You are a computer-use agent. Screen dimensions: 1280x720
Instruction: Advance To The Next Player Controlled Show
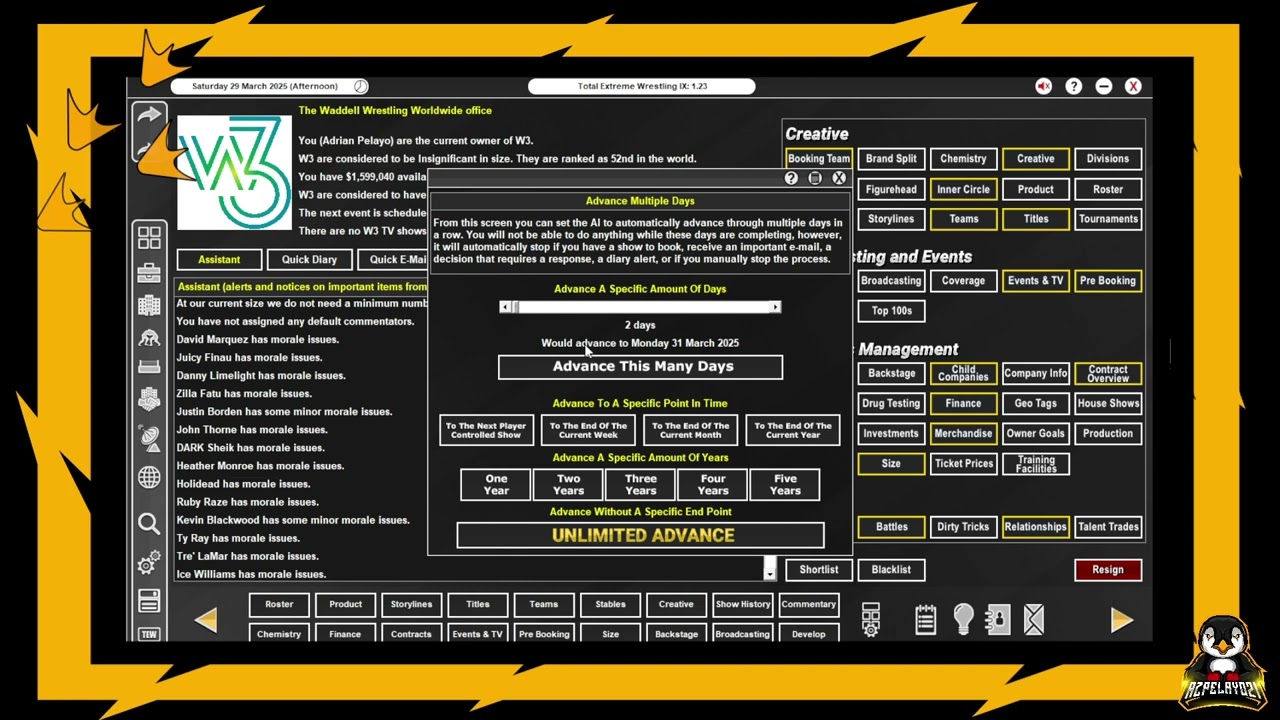point(486,430)
